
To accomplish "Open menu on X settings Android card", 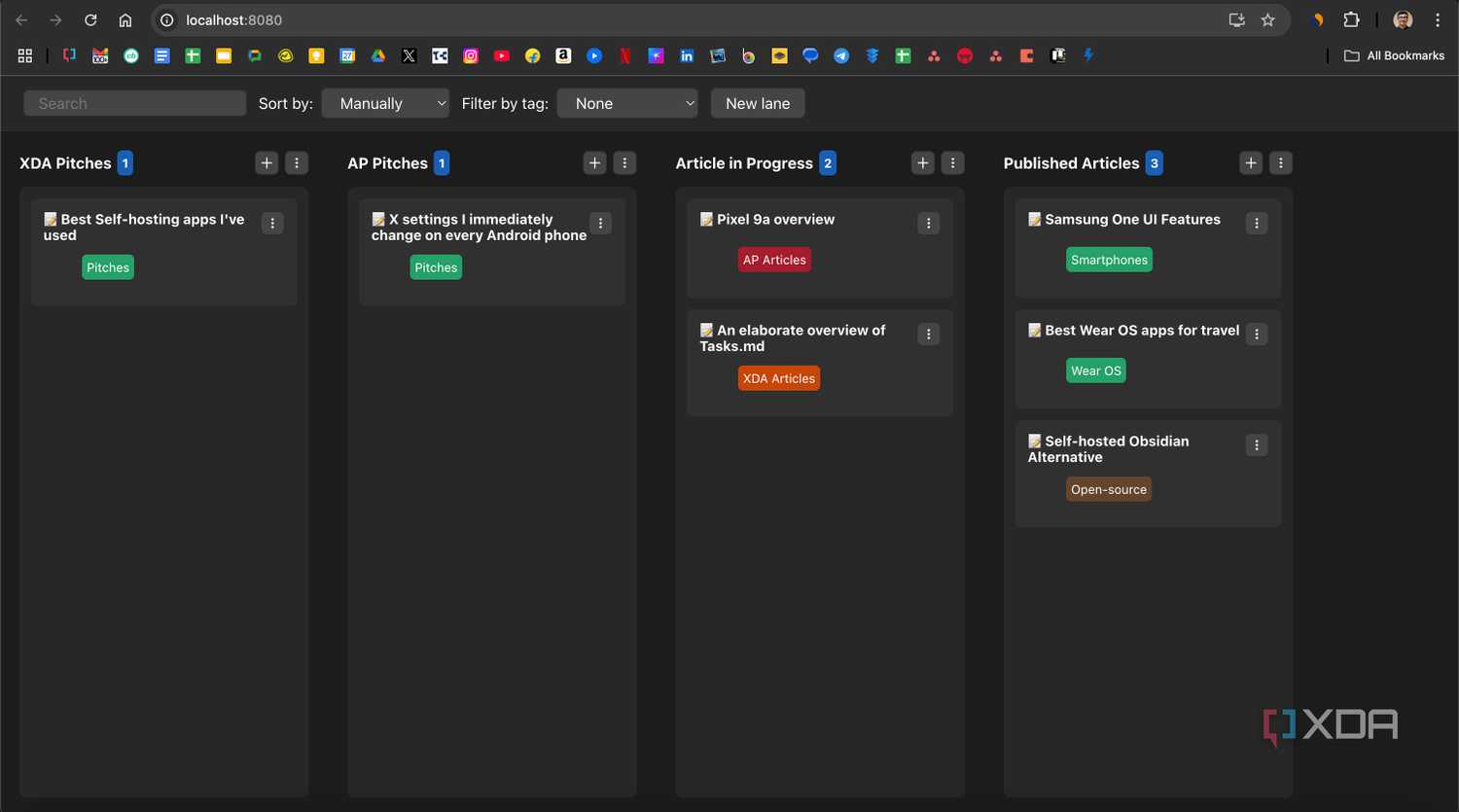I will point(601,224).
